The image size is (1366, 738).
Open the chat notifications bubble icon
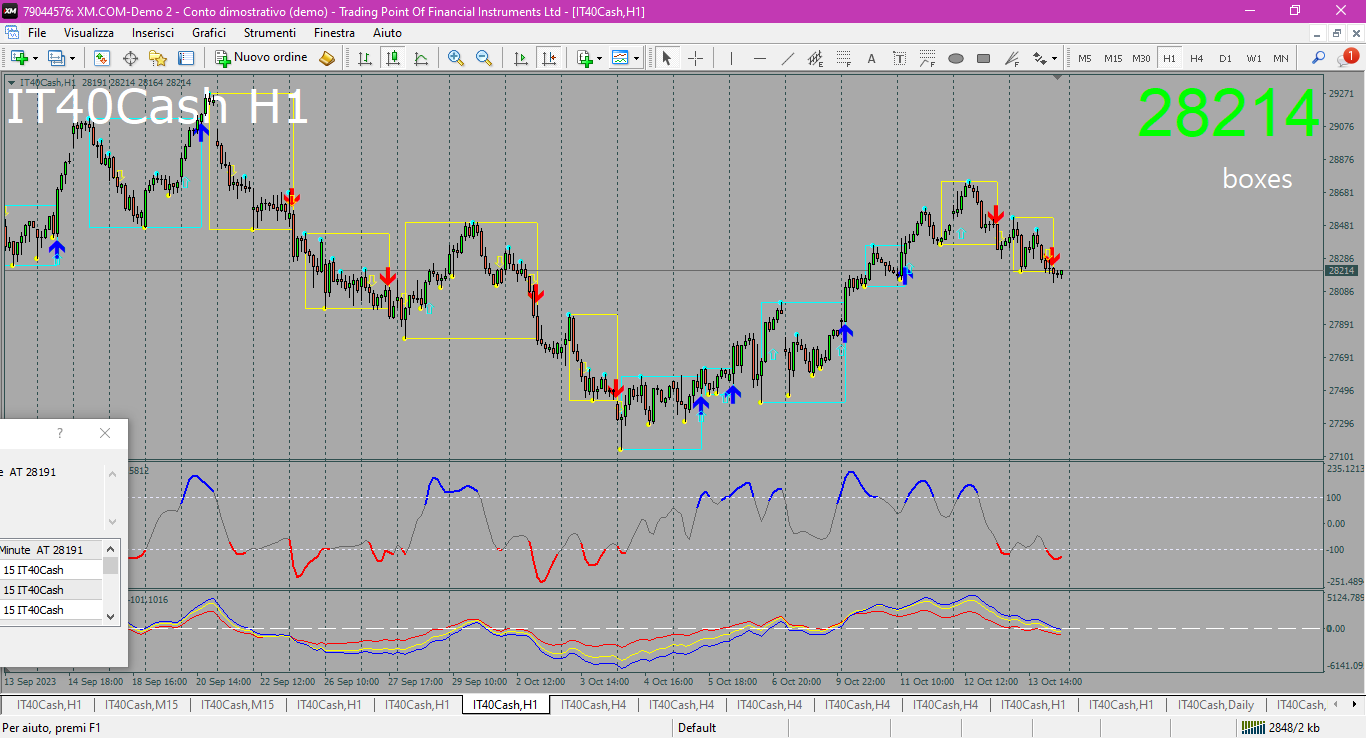1347,58
